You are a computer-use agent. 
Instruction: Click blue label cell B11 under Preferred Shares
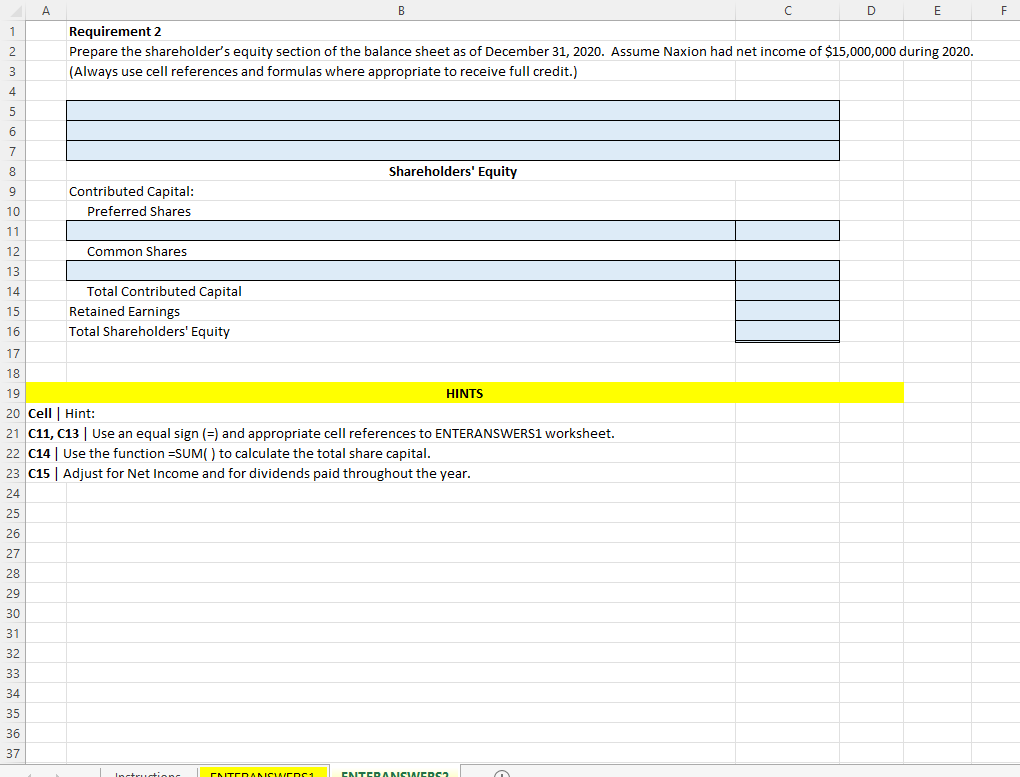coord(401,231)
